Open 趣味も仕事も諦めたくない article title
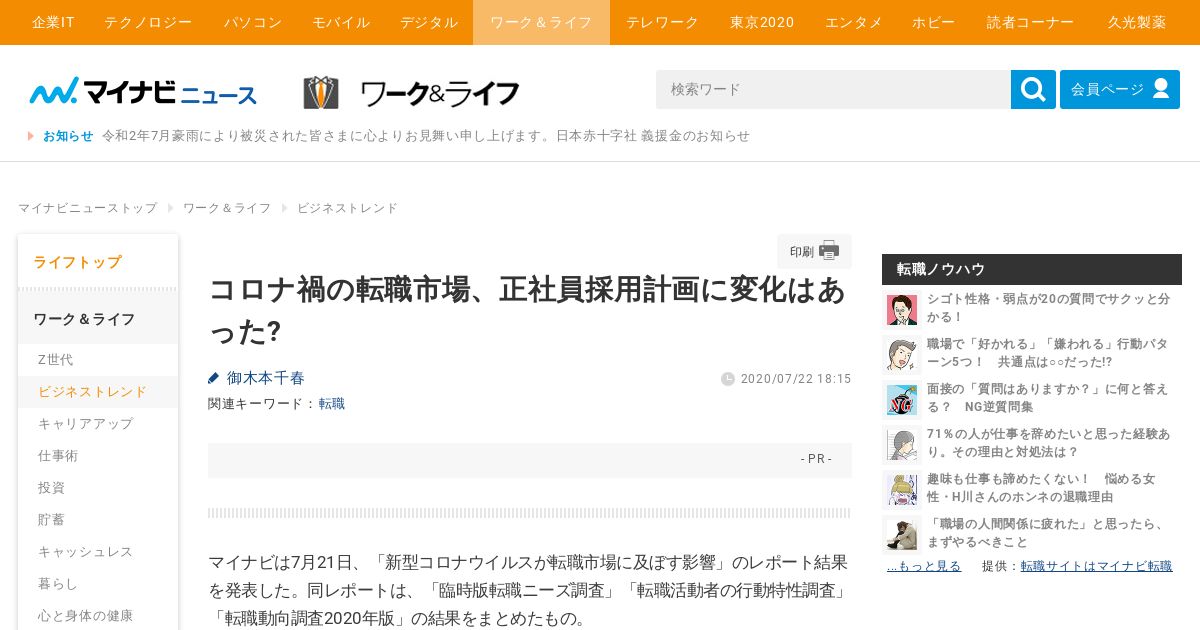 pyautogui.click(x=1041, y=488)
